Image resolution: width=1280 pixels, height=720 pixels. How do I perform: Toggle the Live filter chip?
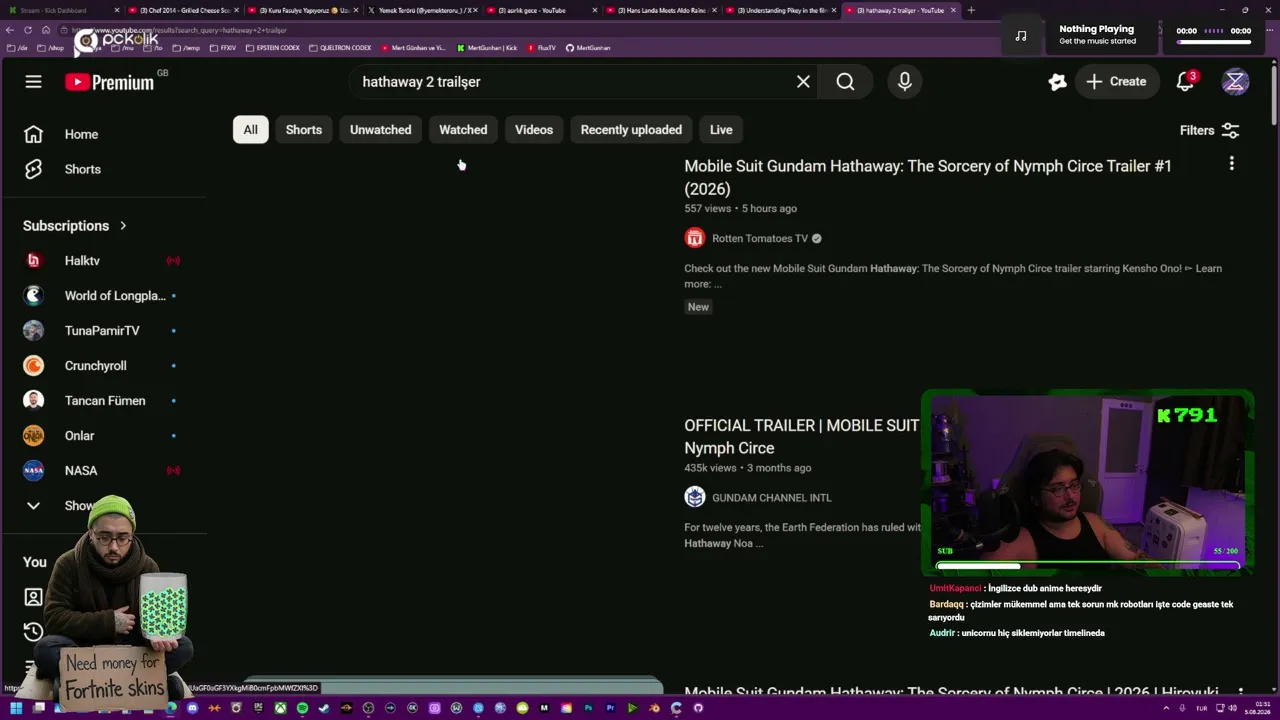(721, 130)
